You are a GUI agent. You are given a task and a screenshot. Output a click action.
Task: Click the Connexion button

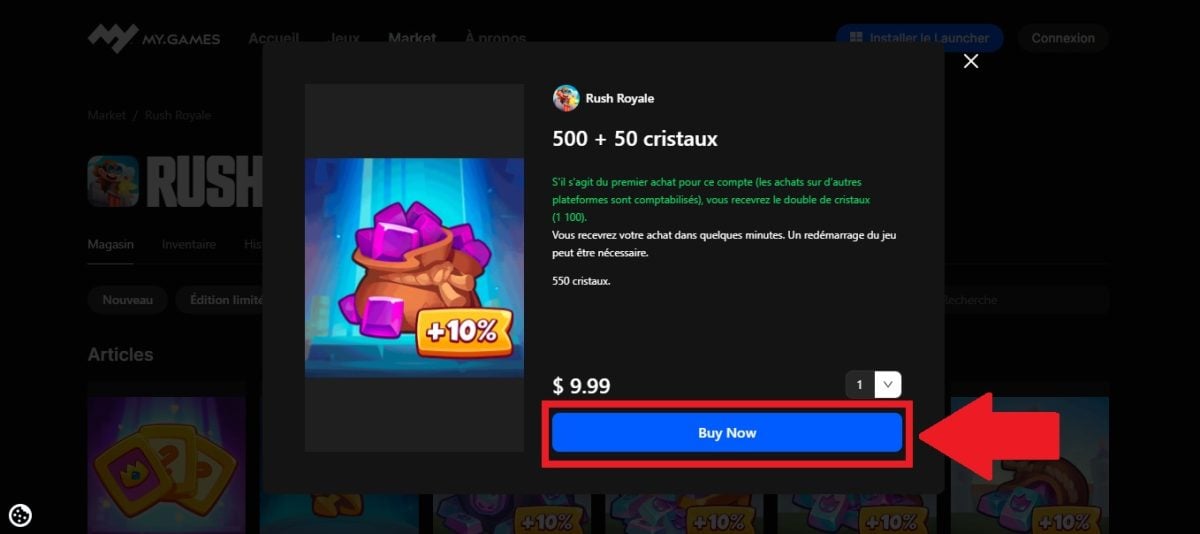tap(1063, 39)
